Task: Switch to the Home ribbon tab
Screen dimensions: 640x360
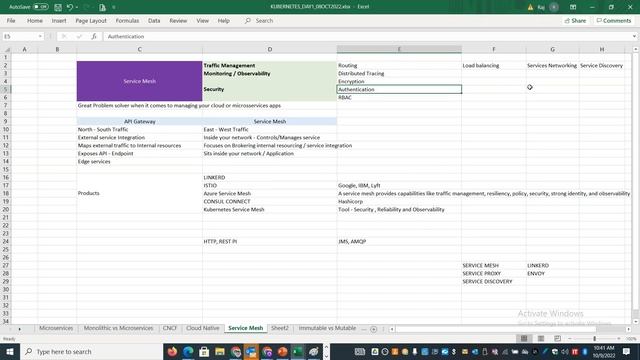Action: coord(35,20)
